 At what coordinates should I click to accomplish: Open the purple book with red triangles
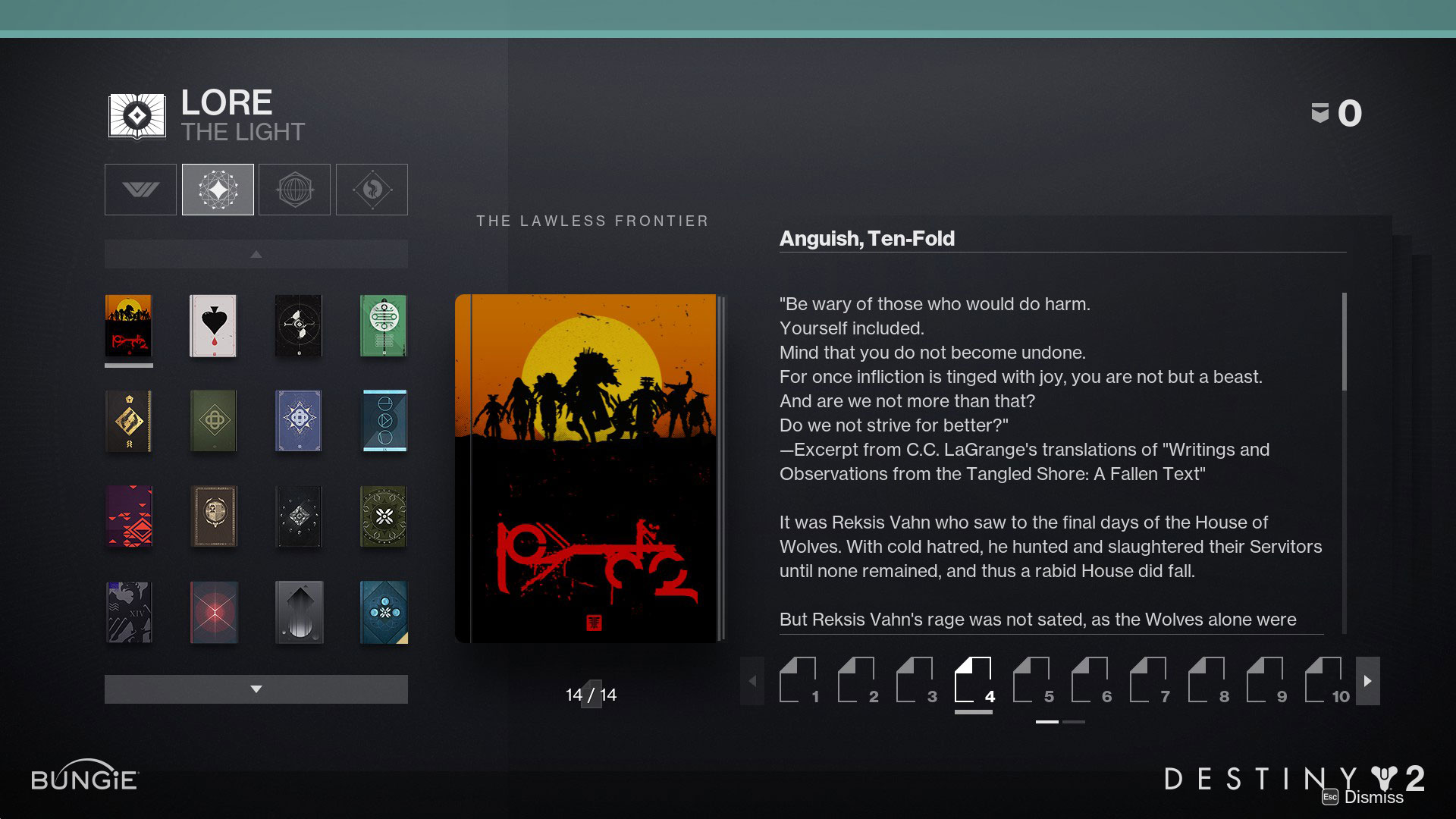(129, 516)
